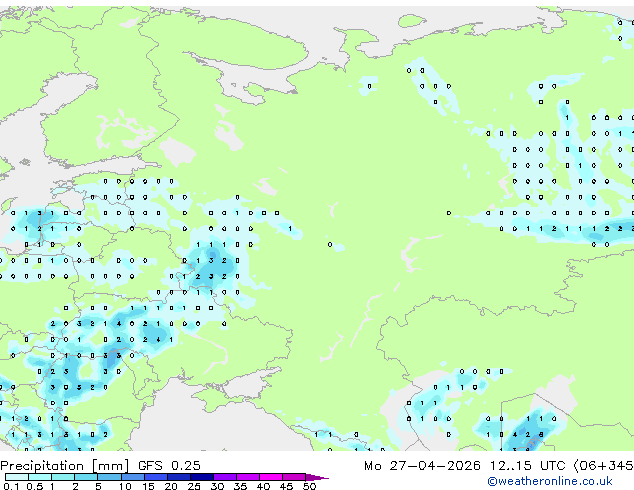Pick the 45–50 mm legend swatch

click(294, 477)
